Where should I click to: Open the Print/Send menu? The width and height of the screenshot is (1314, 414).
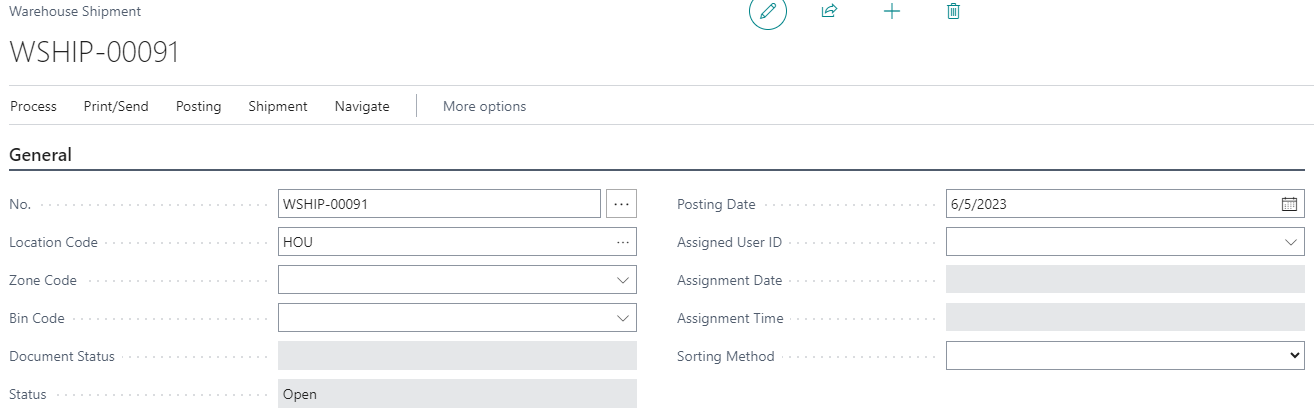click(116, 106)
